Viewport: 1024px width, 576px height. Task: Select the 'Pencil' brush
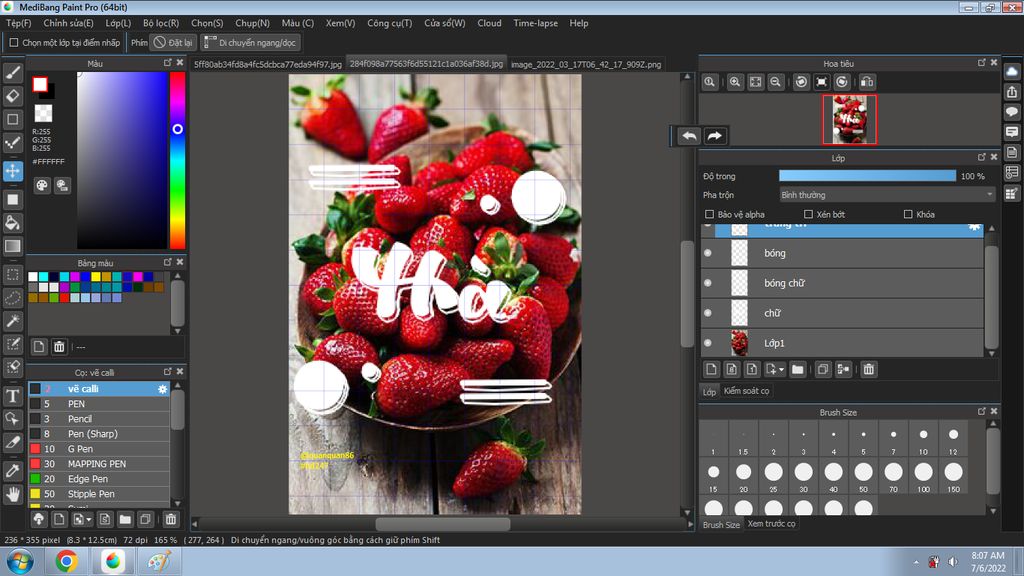pos(99,419)
